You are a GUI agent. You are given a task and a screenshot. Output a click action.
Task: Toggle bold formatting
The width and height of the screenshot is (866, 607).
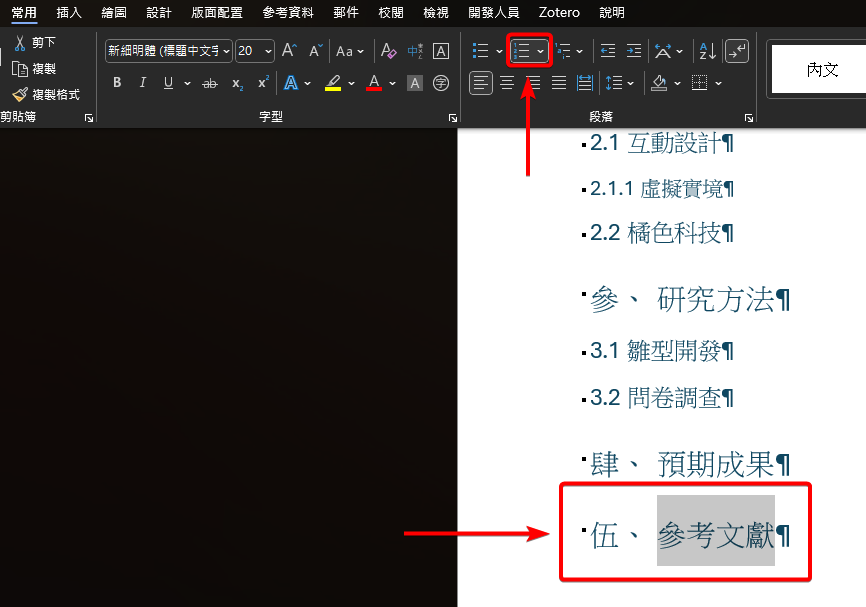click(117, 83)
